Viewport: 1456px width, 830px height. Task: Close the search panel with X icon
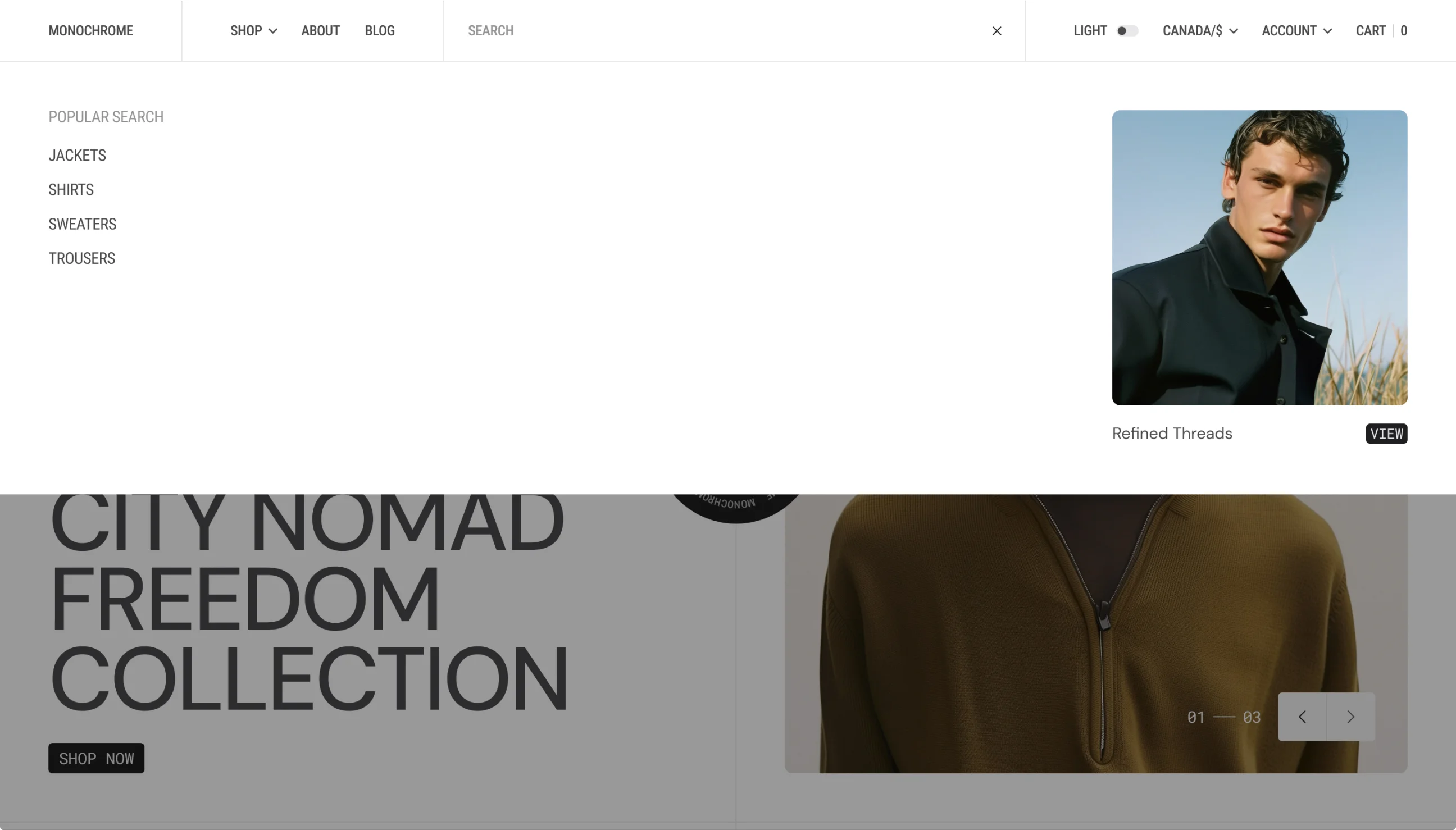(x=997, y=31)
